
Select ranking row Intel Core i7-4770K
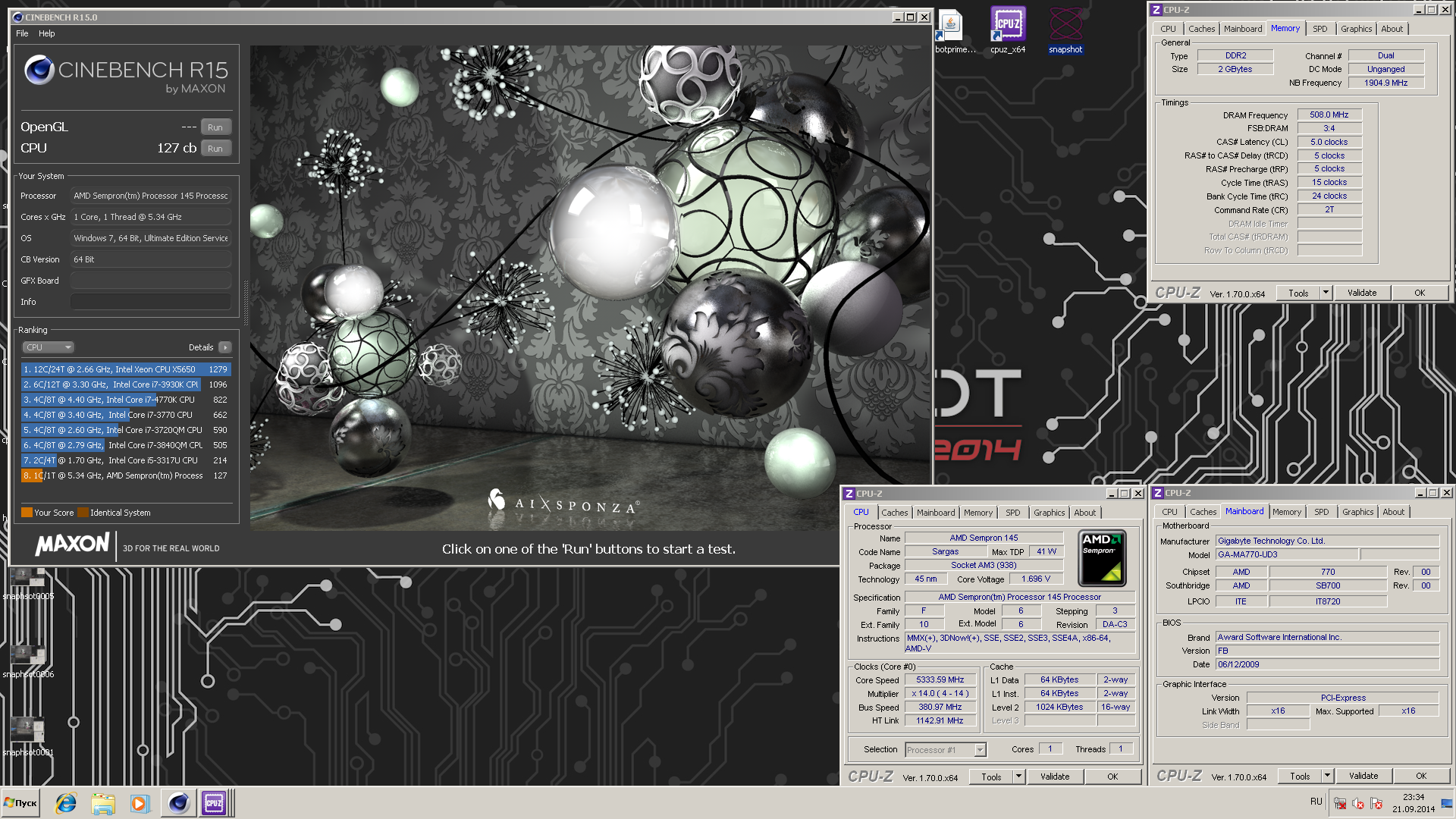pyautogui.click(x=126, y=400)
